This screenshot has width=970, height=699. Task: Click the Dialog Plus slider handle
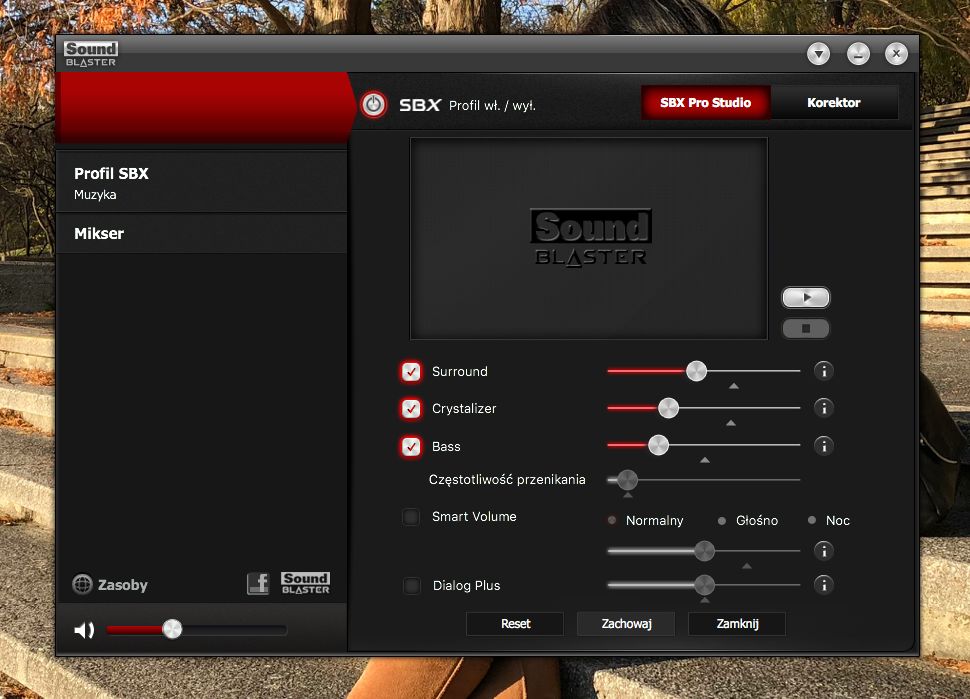coord(704,585)
